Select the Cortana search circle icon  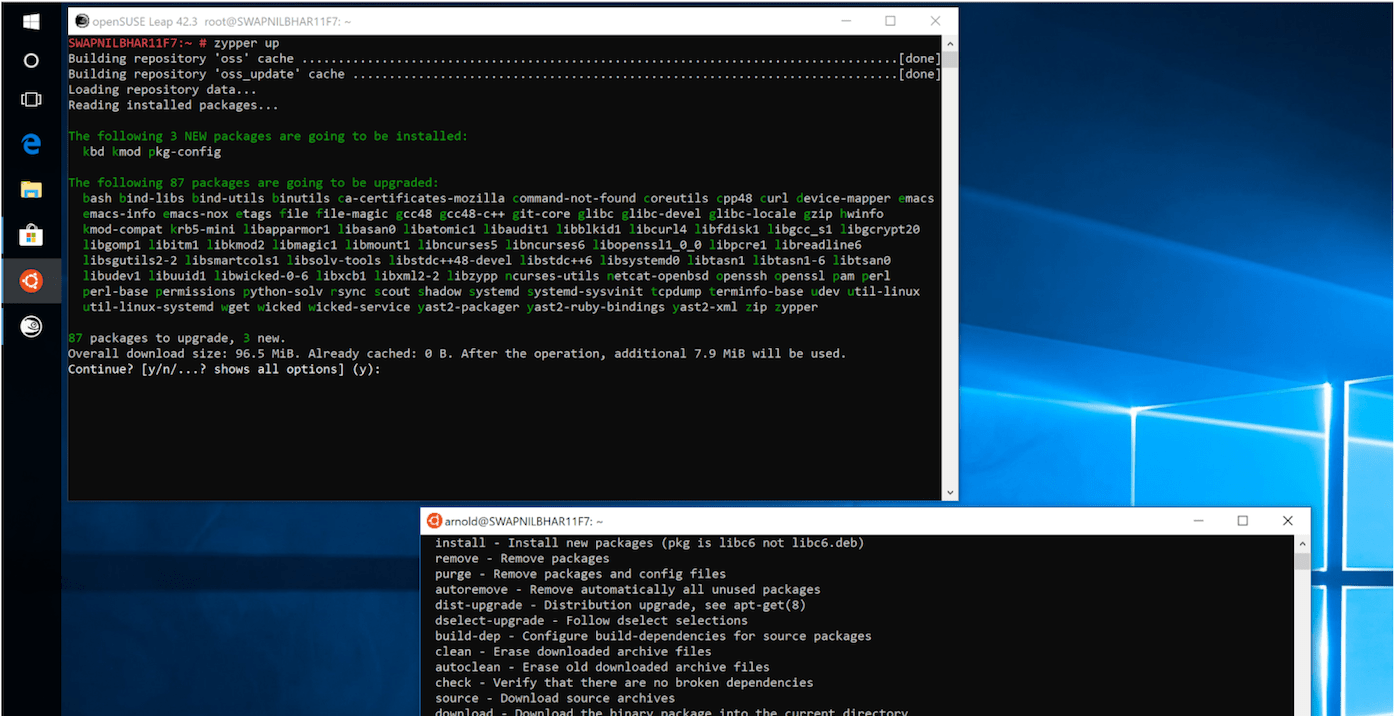point(30,60)
